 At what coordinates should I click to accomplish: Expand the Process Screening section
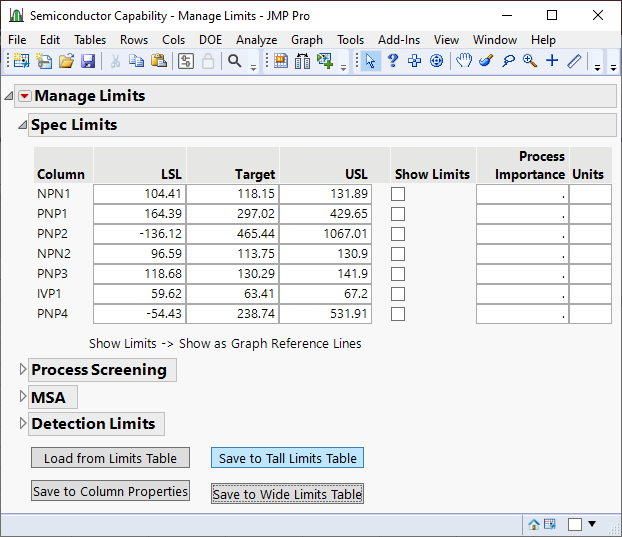[x=24, y=370]
